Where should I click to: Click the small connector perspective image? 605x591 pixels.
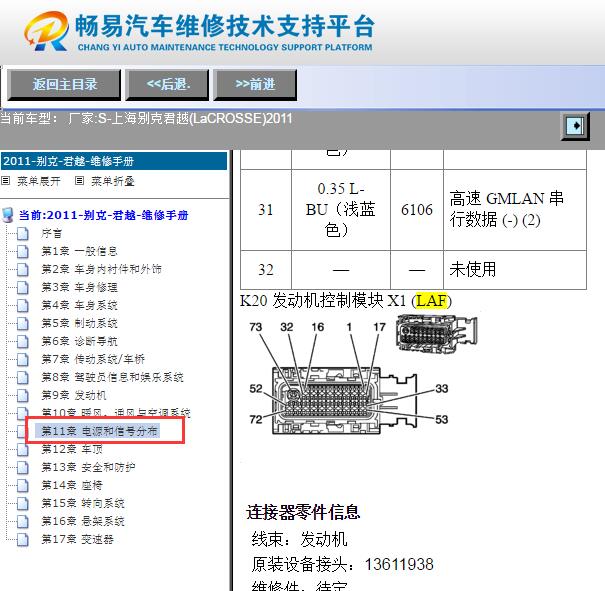(436, 333)
